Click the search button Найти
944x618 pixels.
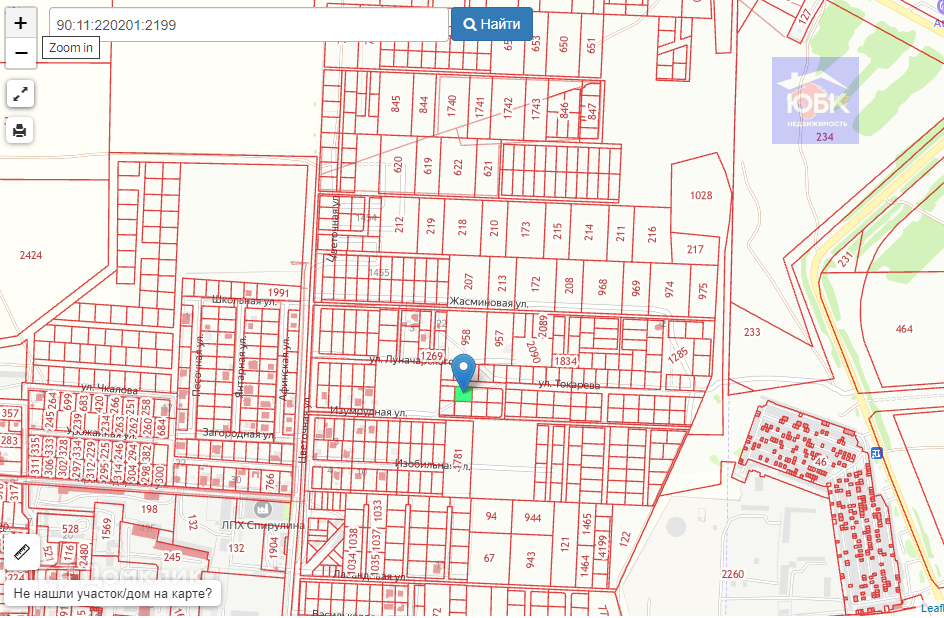(x=492, y=24)
